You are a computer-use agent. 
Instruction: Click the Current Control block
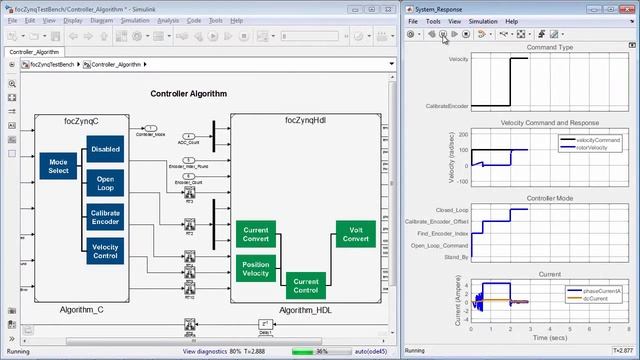point(306,286)
